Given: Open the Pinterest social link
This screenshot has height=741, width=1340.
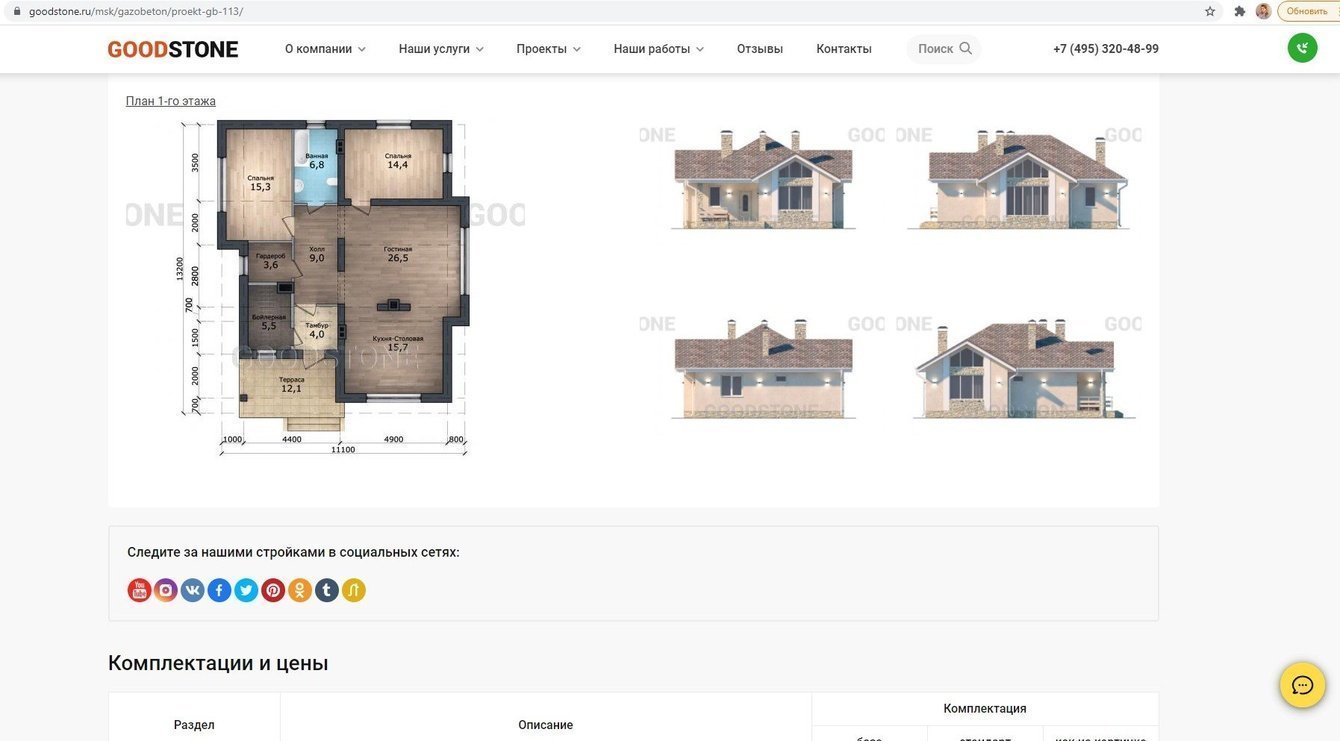Looking at the screenshot, I should [273, 590].
